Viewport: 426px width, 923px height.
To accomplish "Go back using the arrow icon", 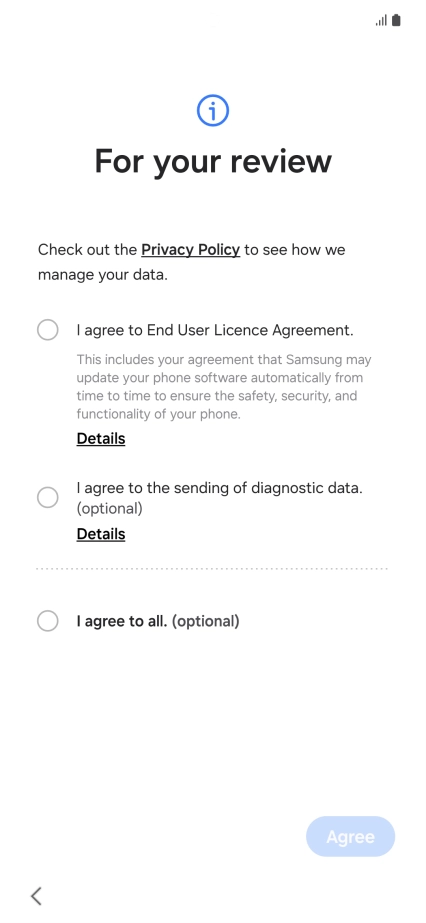I will [36, 896].
